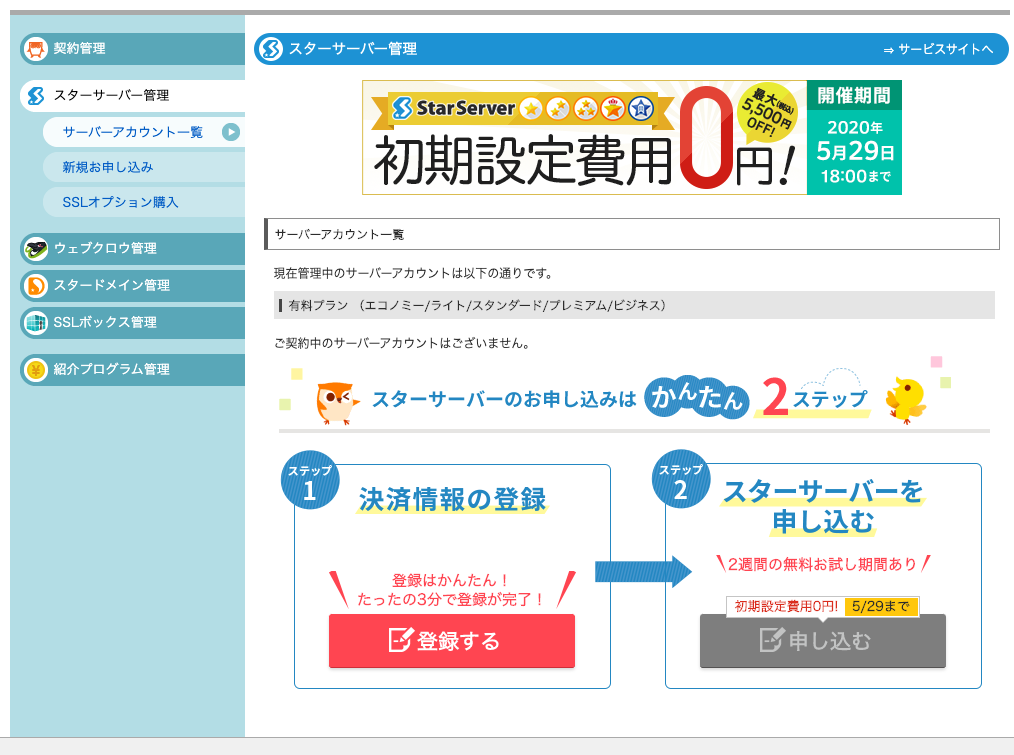Click the header StarServer S logo icon
Viewport: 1014px width, 755px height.
click(x=271, y=49)
